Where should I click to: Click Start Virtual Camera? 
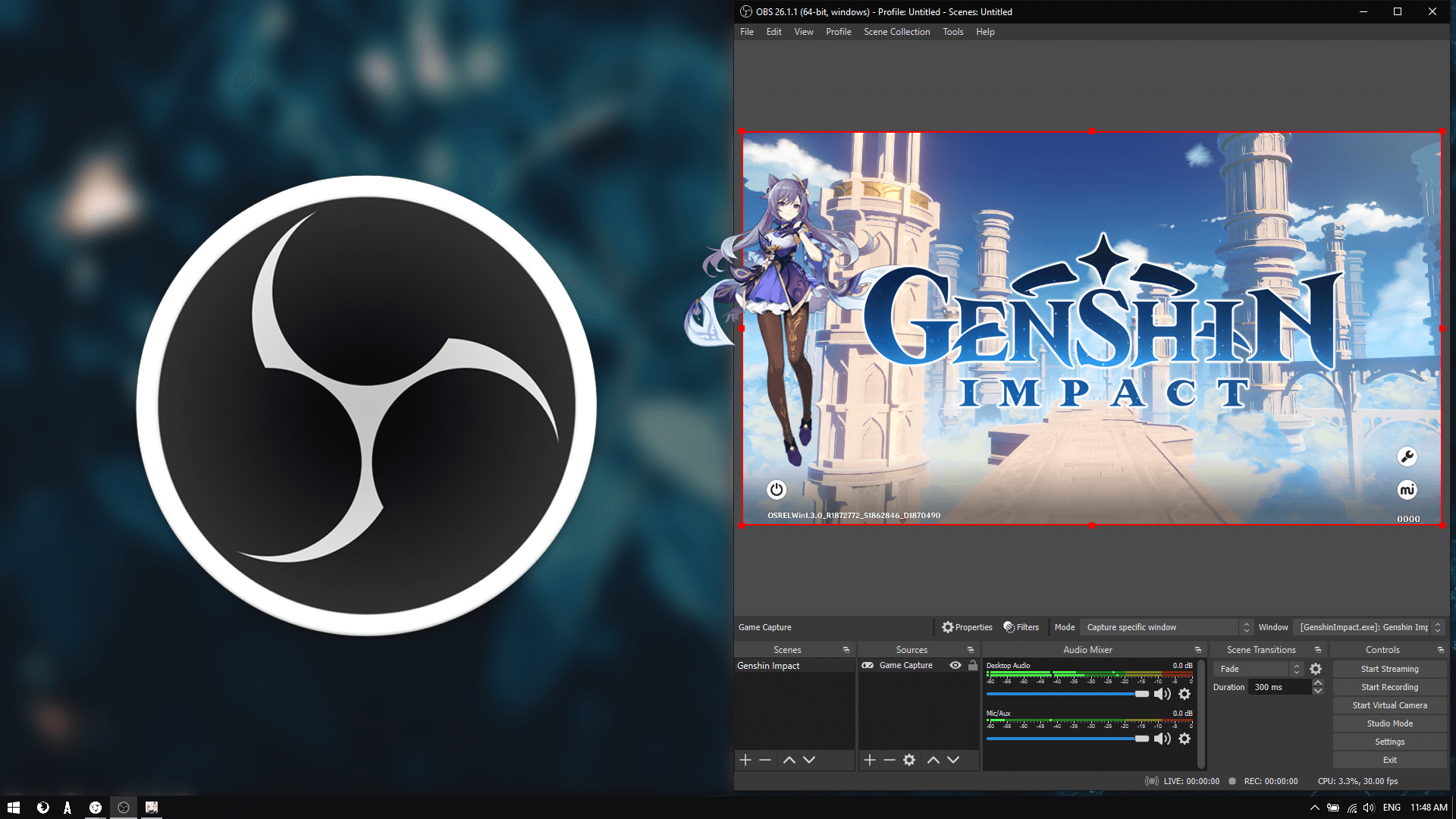point(1389,705)
